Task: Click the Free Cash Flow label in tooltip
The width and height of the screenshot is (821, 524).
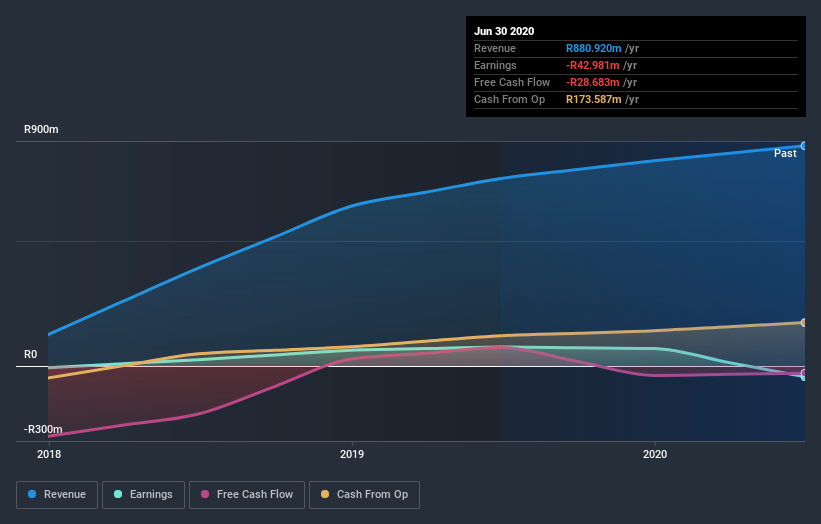Action: point(512,82)
